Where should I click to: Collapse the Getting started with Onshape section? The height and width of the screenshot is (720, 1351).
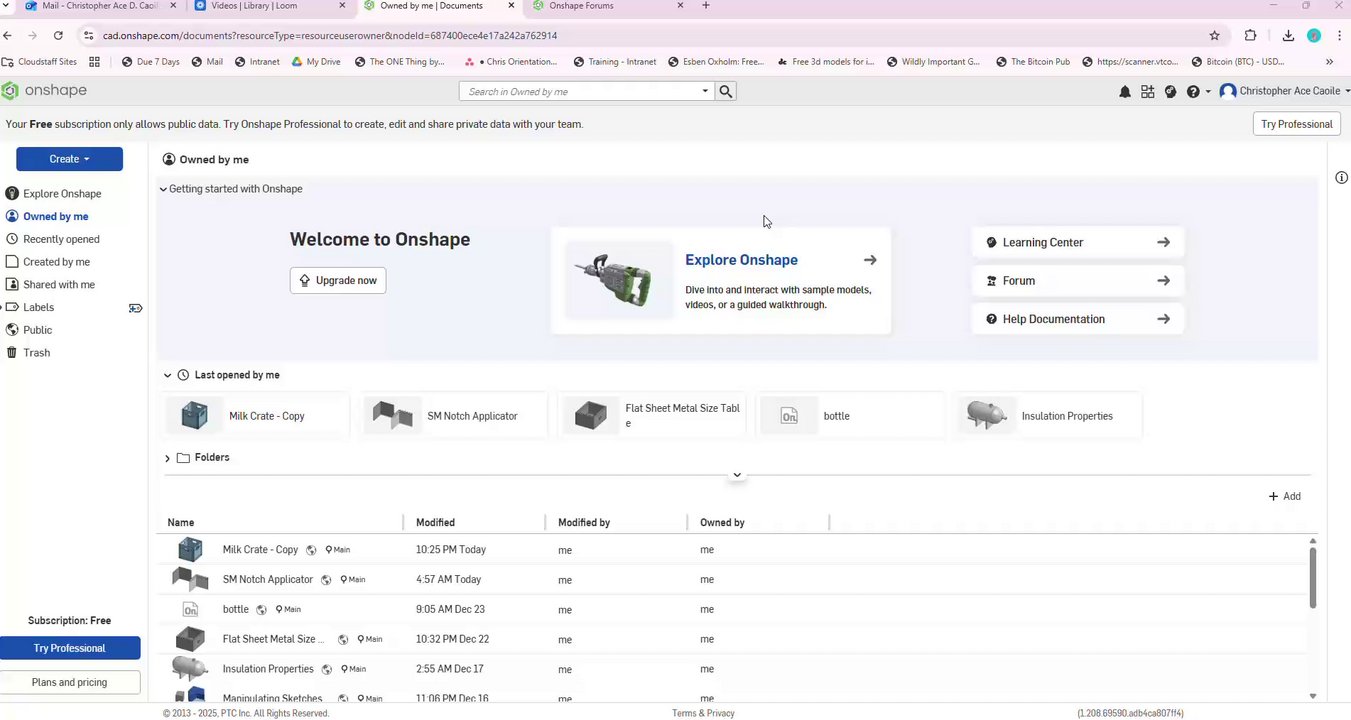click(x=163, y=189)
